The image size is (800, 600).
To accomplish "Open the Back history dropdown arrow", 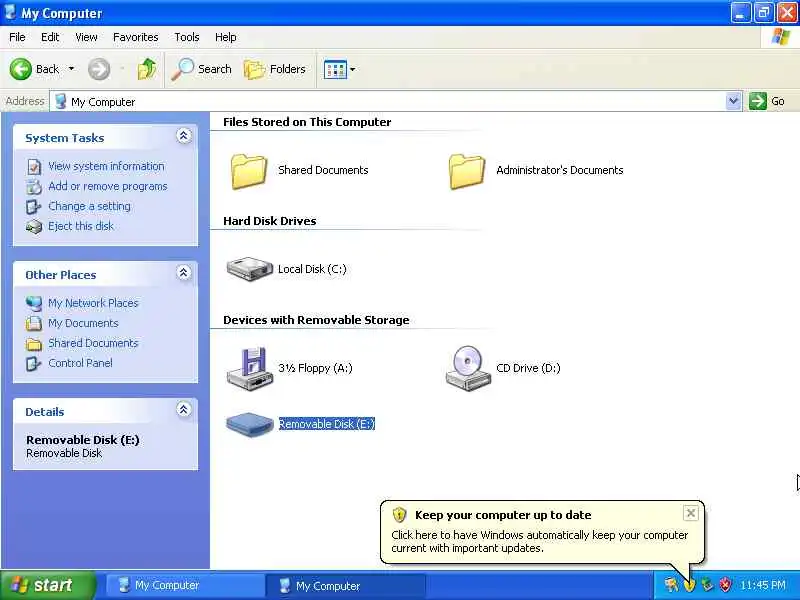I will coord(71,69).
